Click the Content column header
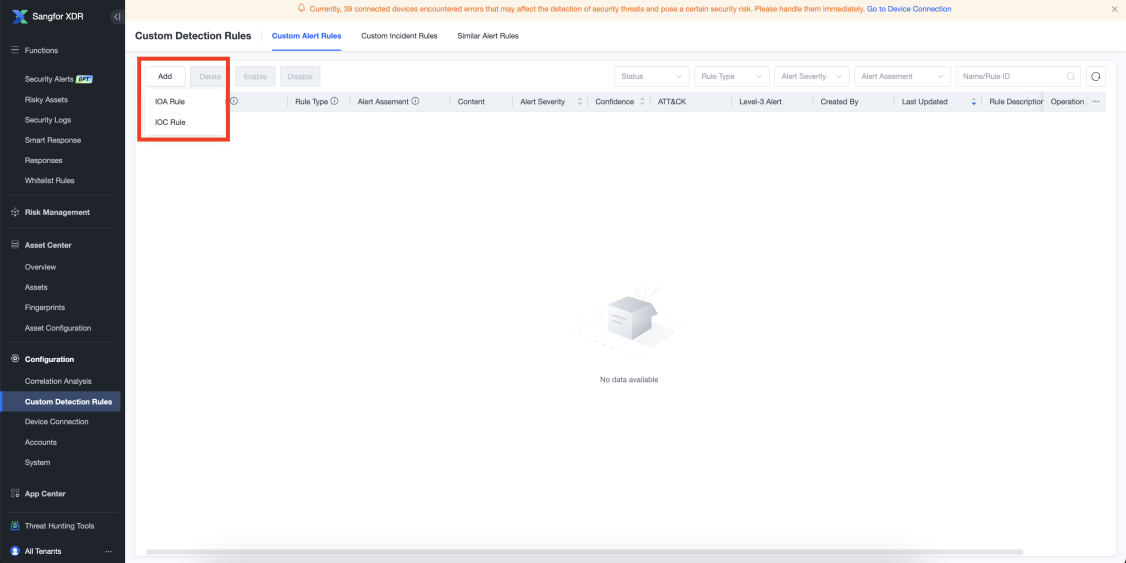Viewport: 1126px width, 563px height. [471, 102]
